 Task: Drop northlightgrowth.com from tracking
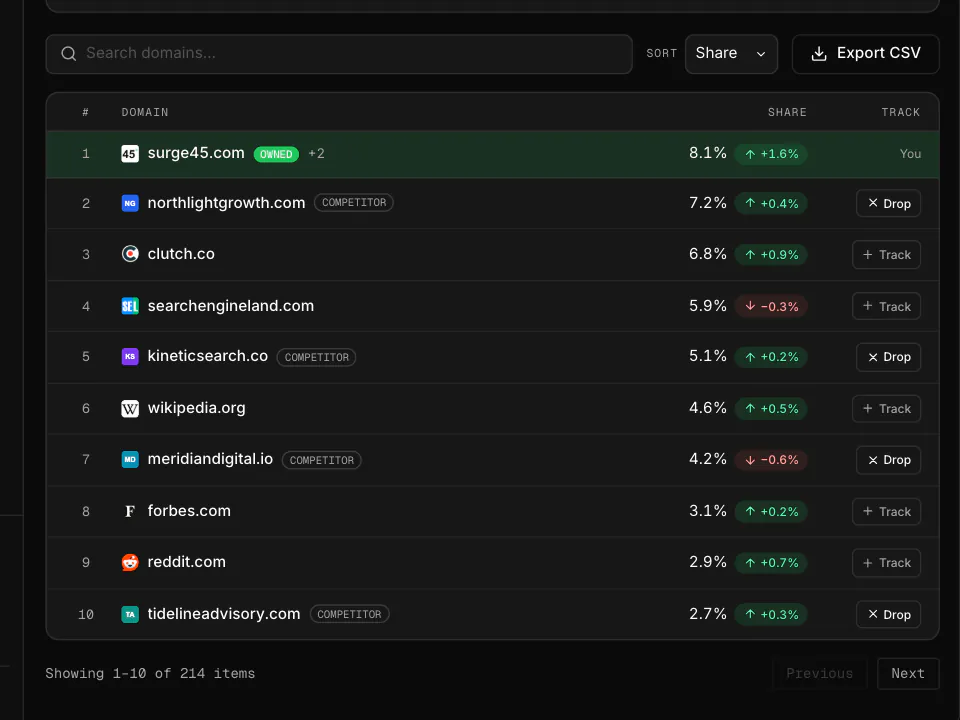coord(888,203)
